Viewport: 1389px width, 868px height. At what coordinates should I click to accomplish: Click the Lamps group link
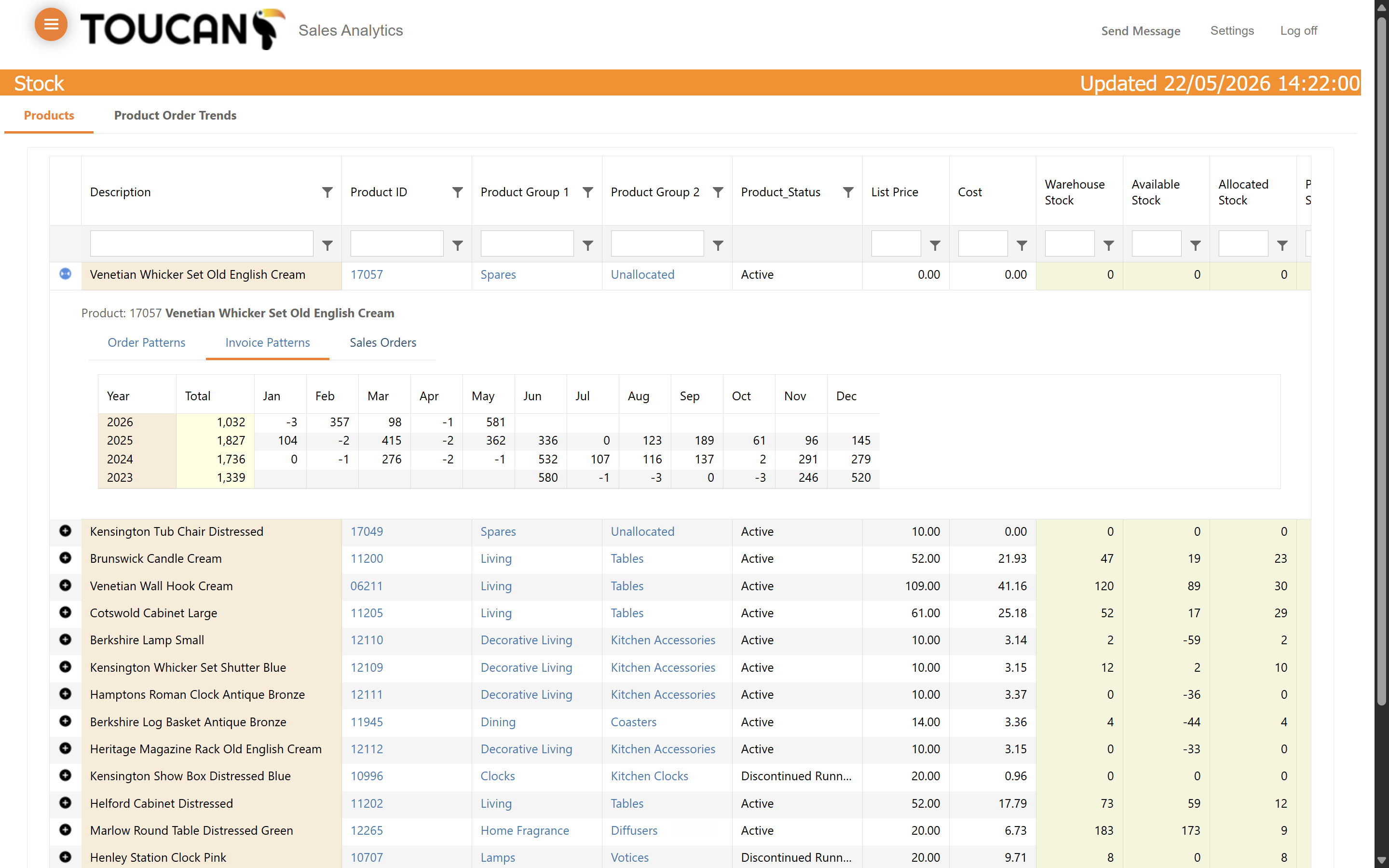(498, 858)
